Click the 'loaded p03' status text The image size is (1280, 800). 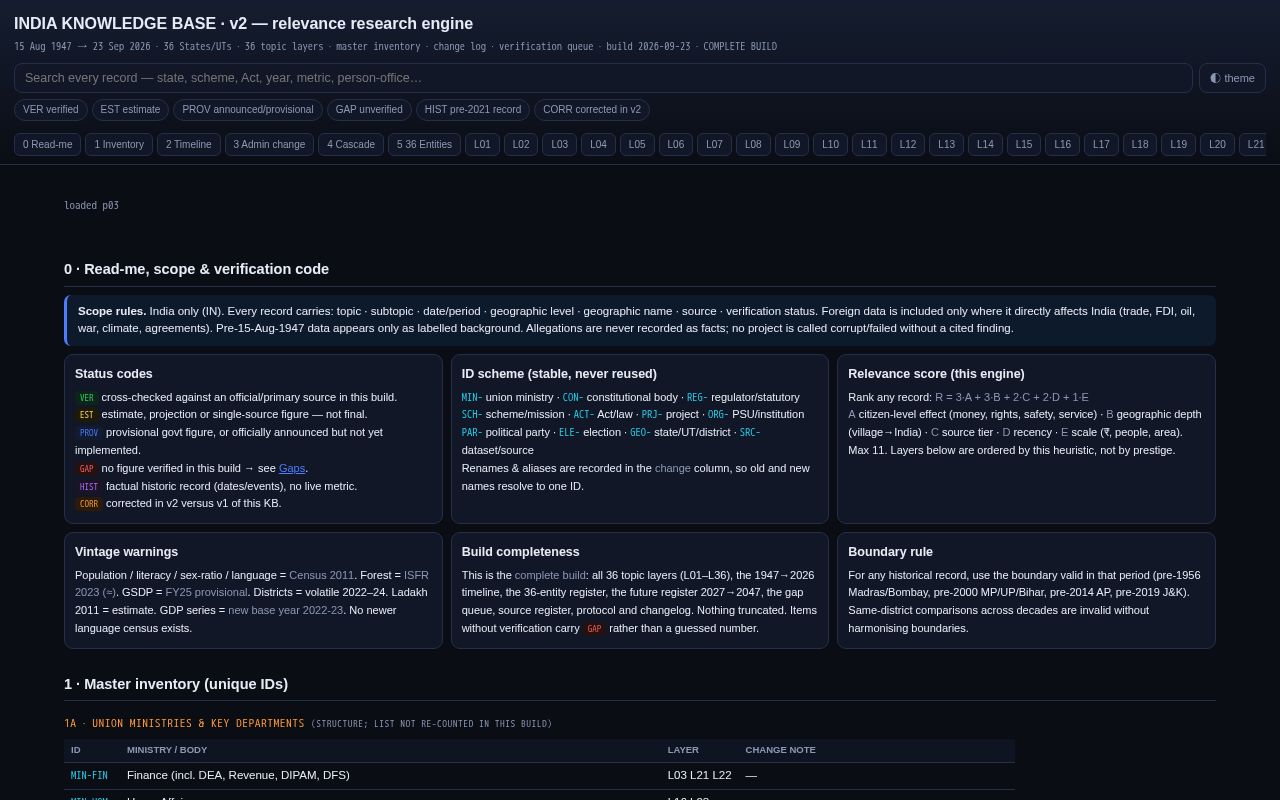pyautogui.click(x=91, y=206)
